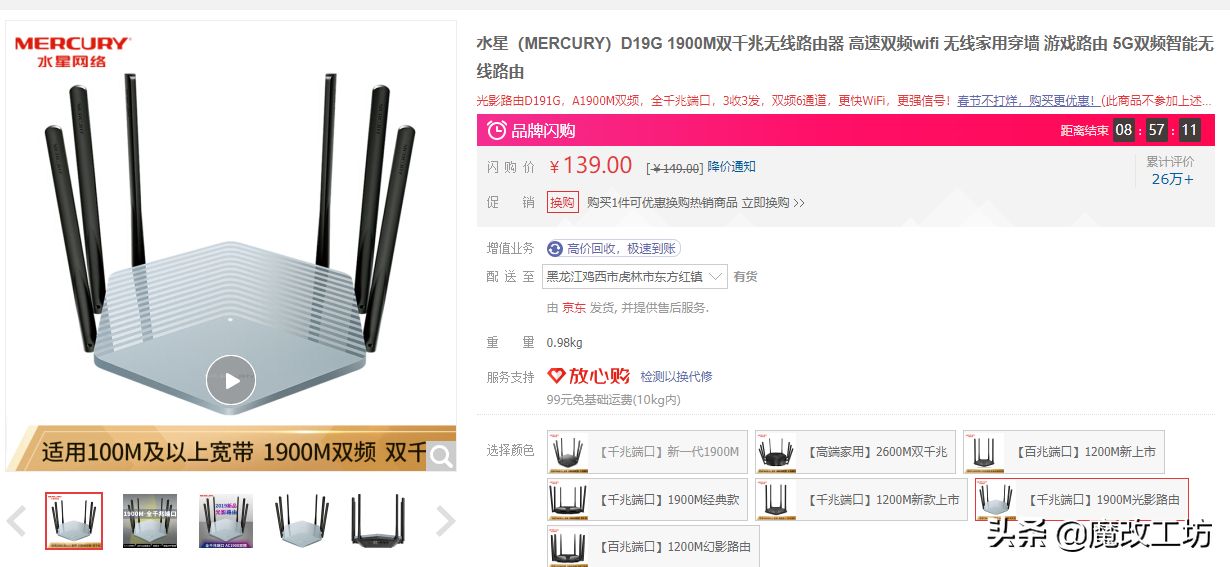Open the delivery address dropdown 黑龙江鸡西市

point(635,276)
